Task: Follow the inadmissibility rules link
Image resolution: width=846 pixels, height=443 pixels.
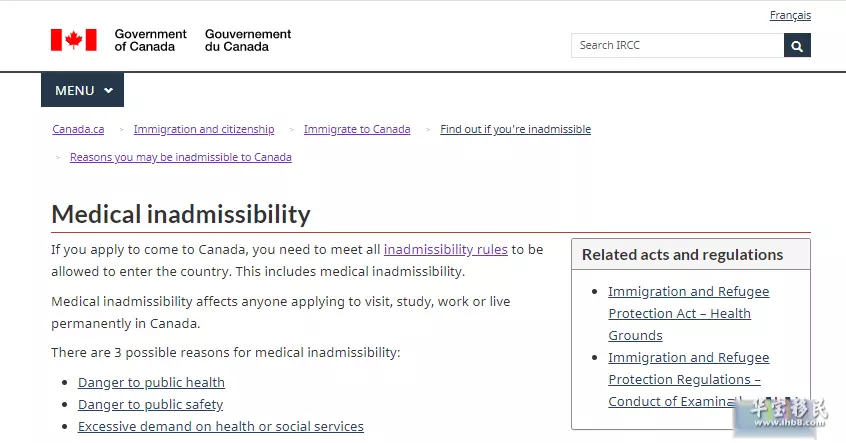Action: tap(446, 250)
